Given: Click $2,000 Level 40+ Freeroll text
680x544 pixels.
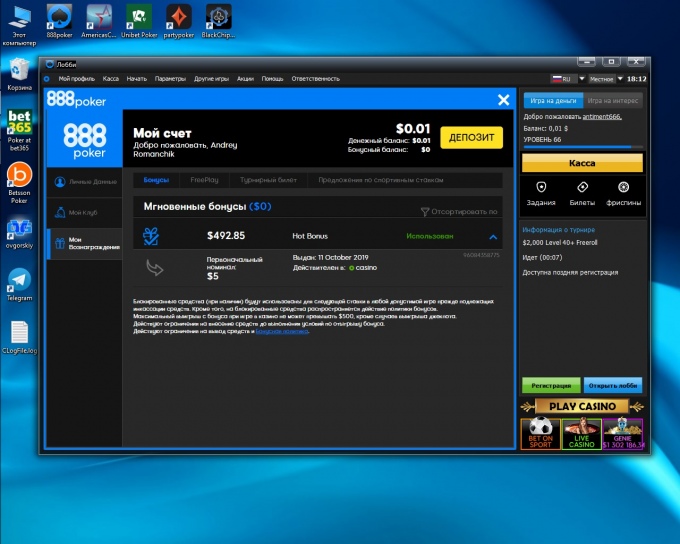Looking at the screenshot, I should tap(560, 243).
